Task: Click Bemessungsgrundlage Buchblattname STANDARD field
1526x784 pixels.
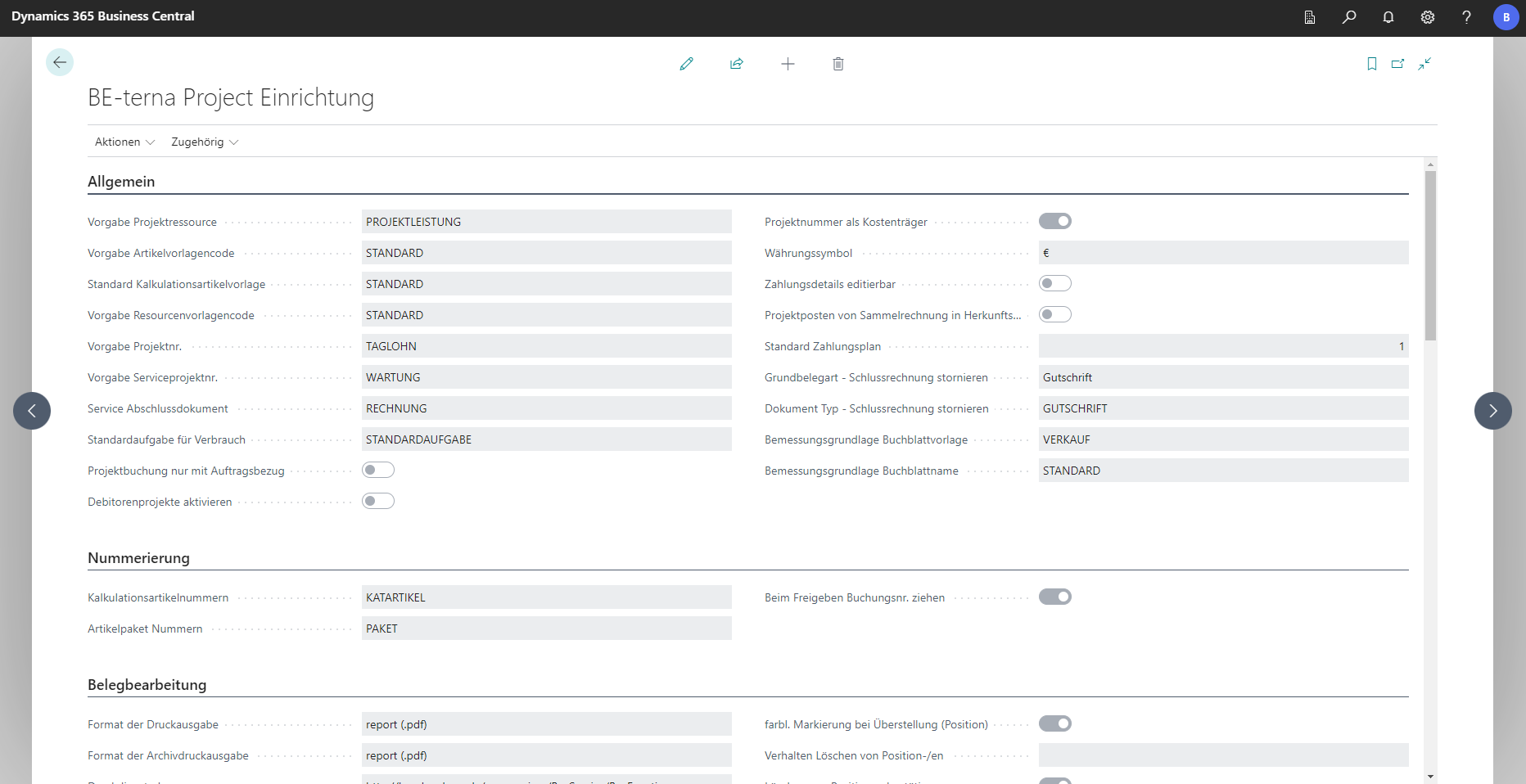Action: [1224, 471]
